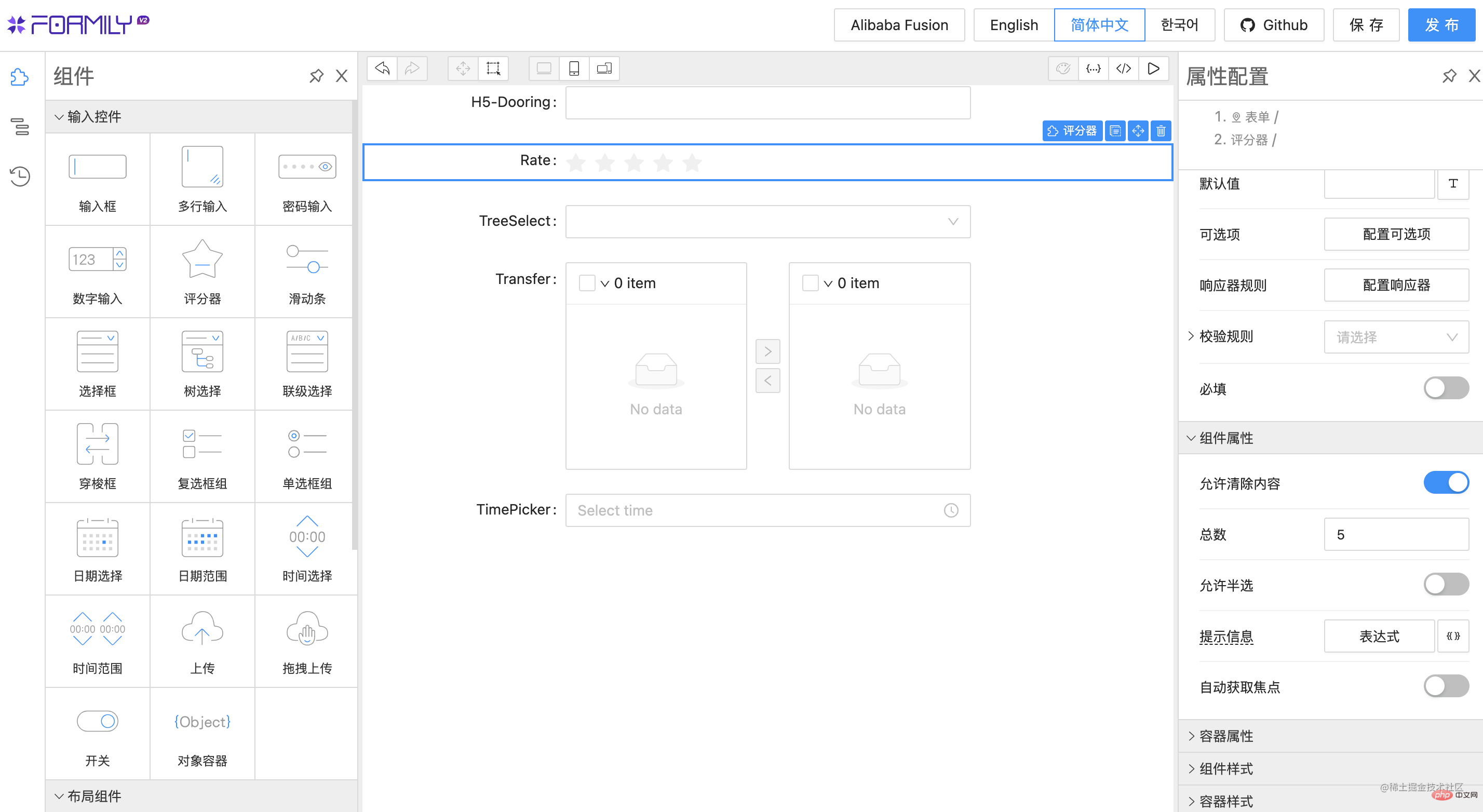Screen dimensions: 1483x812
Task: Click the 总数 number field
Action: click(x=1396, y=535)
